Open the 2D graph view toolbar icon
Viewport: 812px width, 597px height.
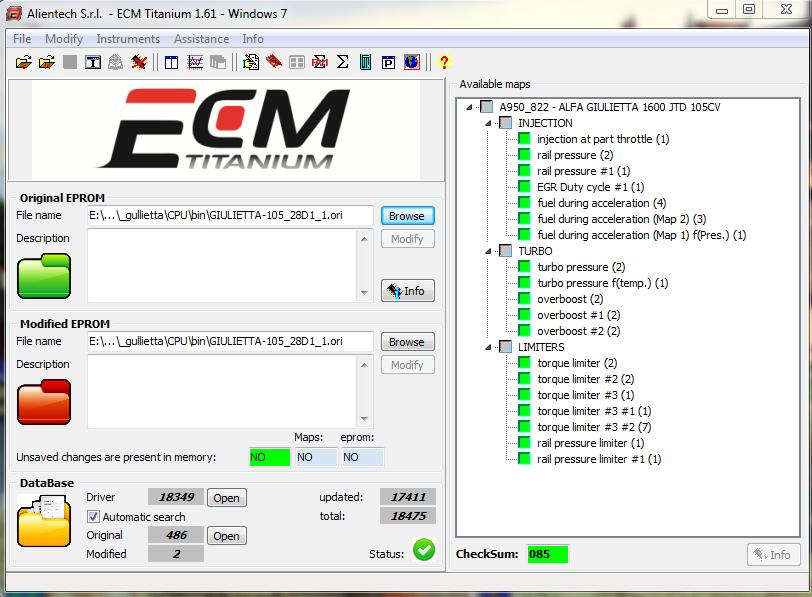[x=195, y=63]
